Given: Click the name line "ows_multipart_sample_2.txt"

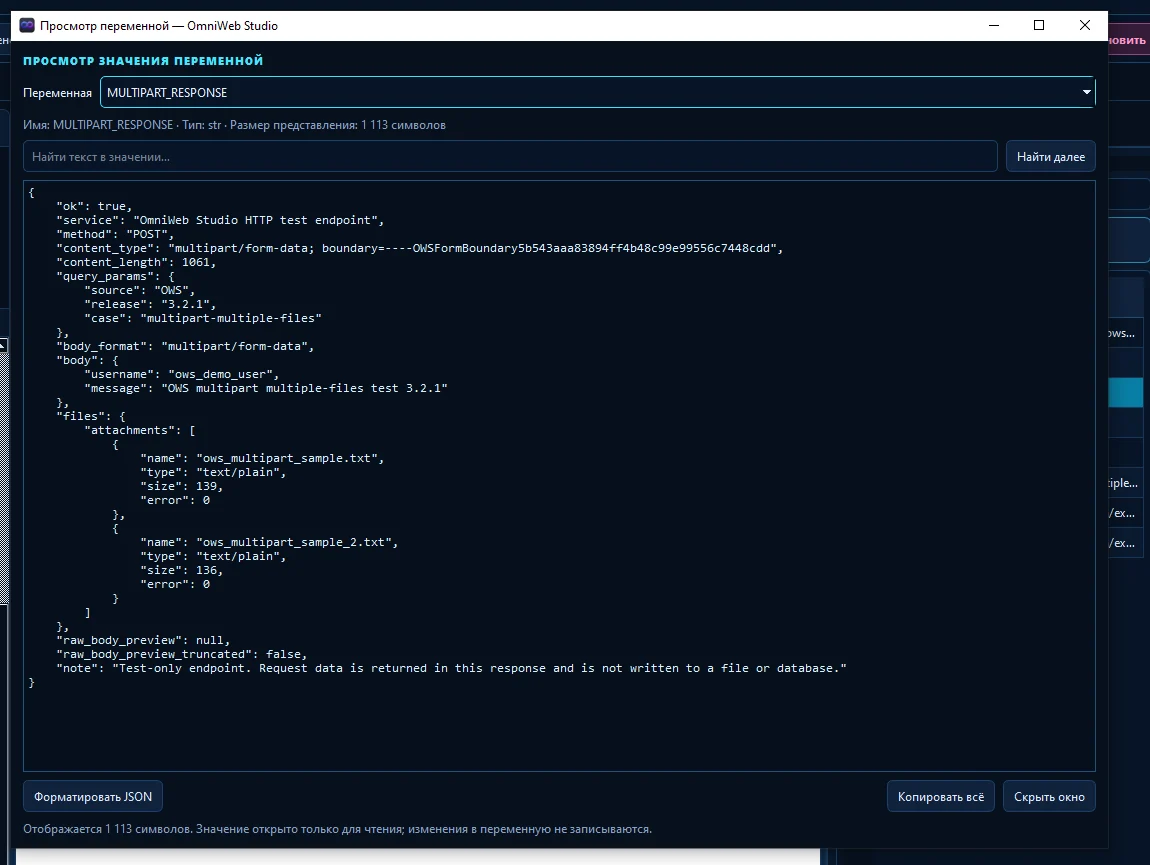Looking at the screenshot, I should coord(269,542).
